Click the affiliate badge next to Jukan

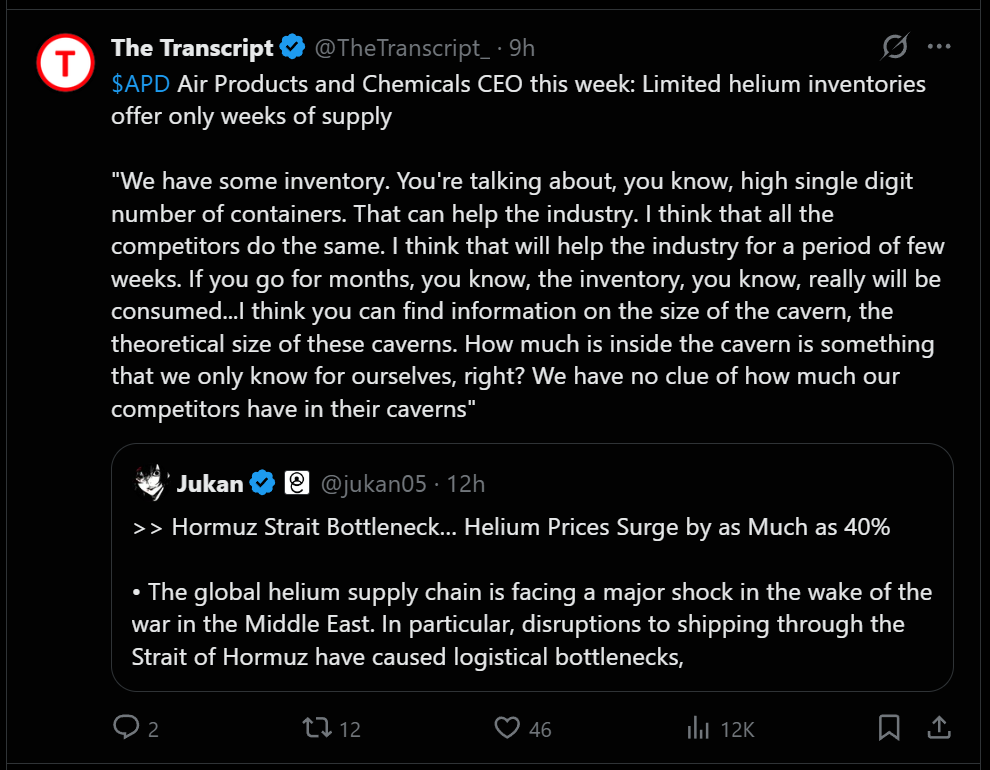297,483
